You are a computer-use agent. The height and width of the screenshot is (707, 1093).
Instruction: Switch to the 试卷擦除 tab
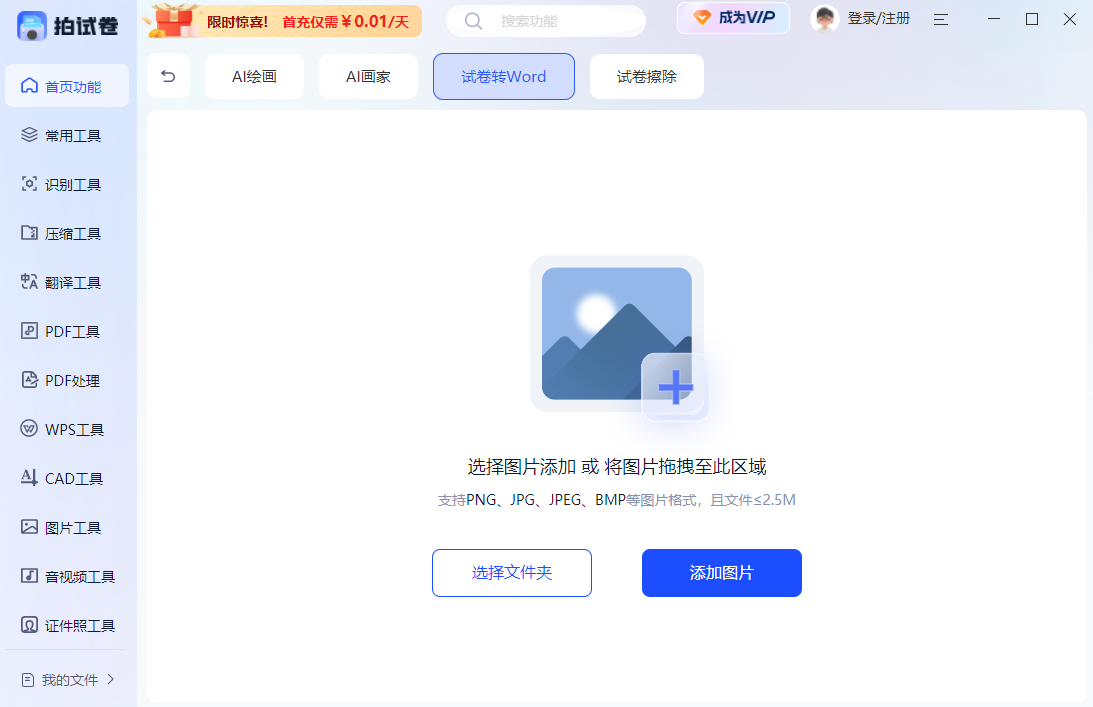click(646, 76)
